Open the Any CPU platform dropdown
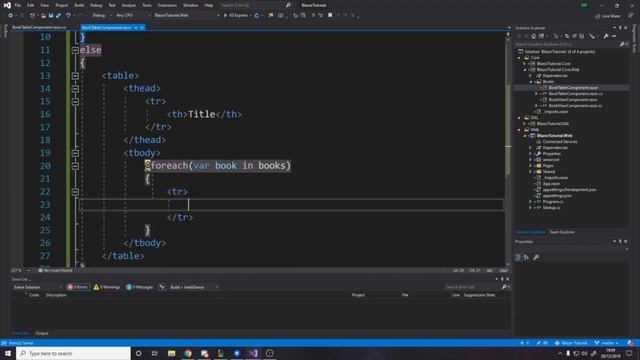 [133, 16]
